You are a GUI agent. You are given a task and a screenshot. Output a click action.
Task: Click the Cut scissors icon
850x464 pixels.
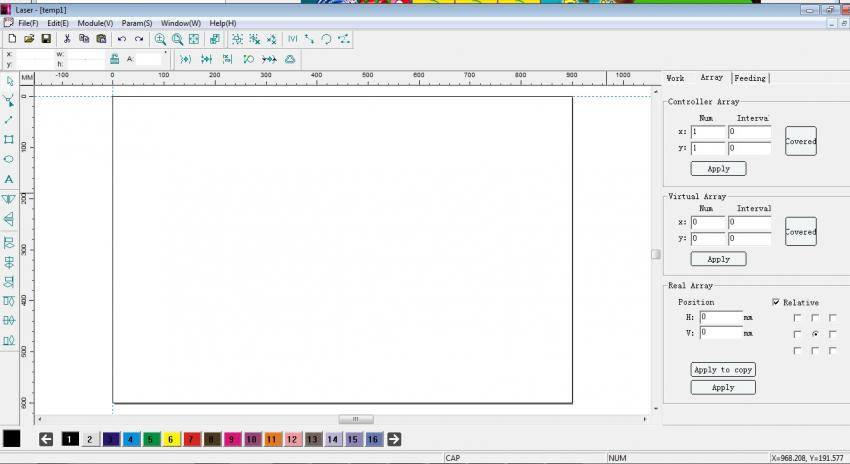click(x=67, y=39)
